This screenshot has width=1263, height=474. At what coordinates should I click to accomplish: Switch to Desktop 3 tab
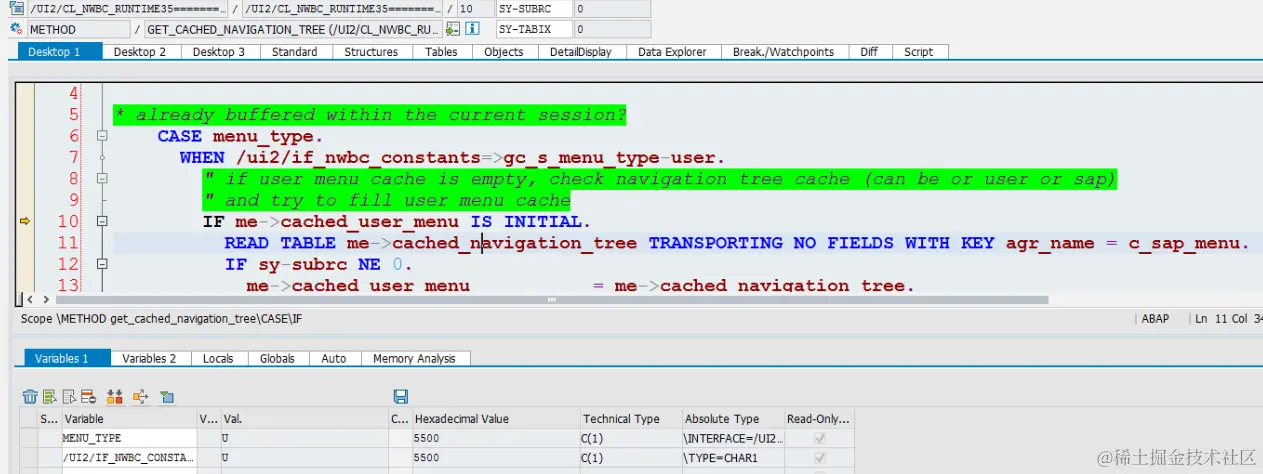click(219, 51)
